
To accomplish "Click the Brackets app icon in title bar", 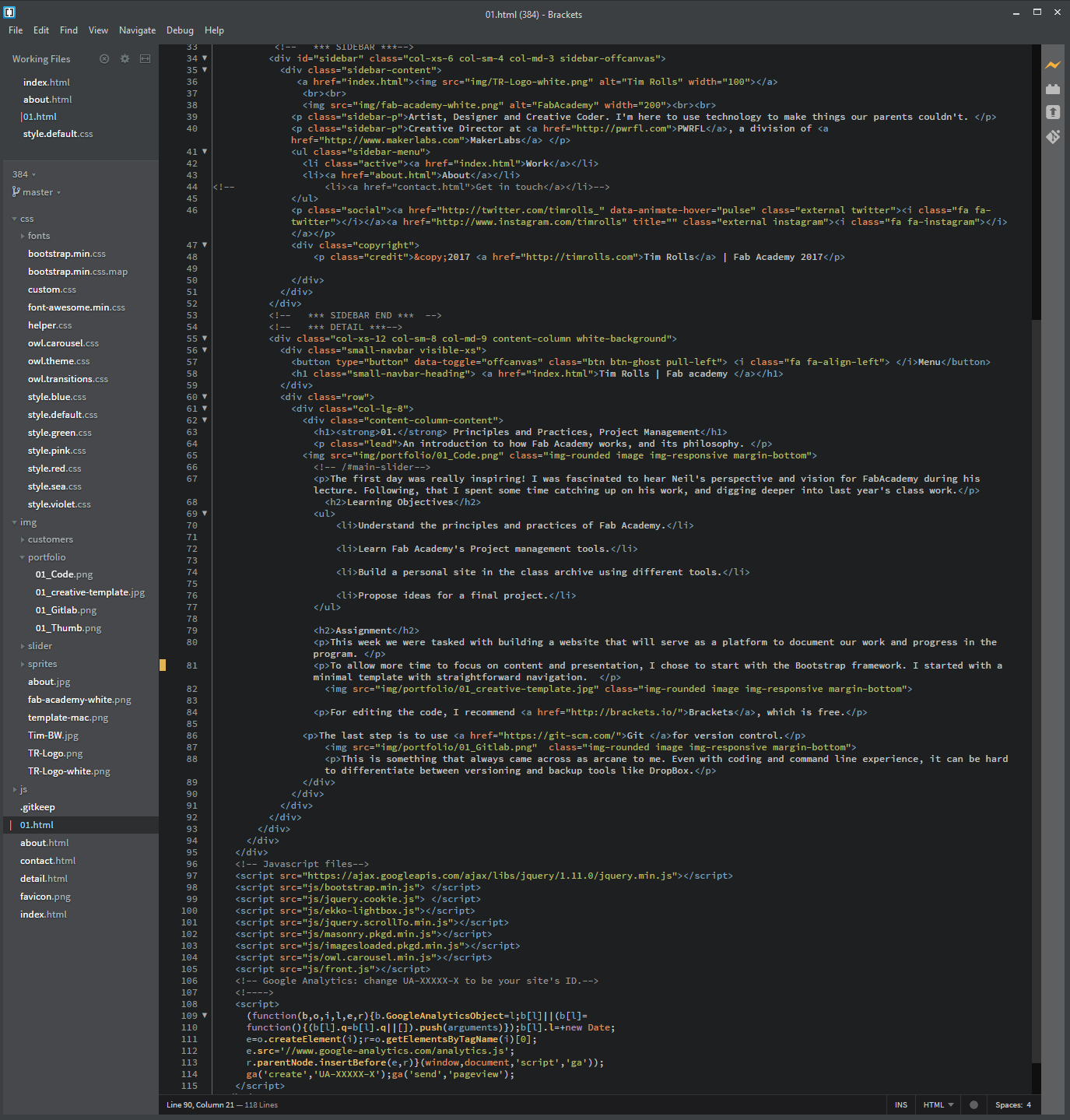I will click(x=10, y=12).
